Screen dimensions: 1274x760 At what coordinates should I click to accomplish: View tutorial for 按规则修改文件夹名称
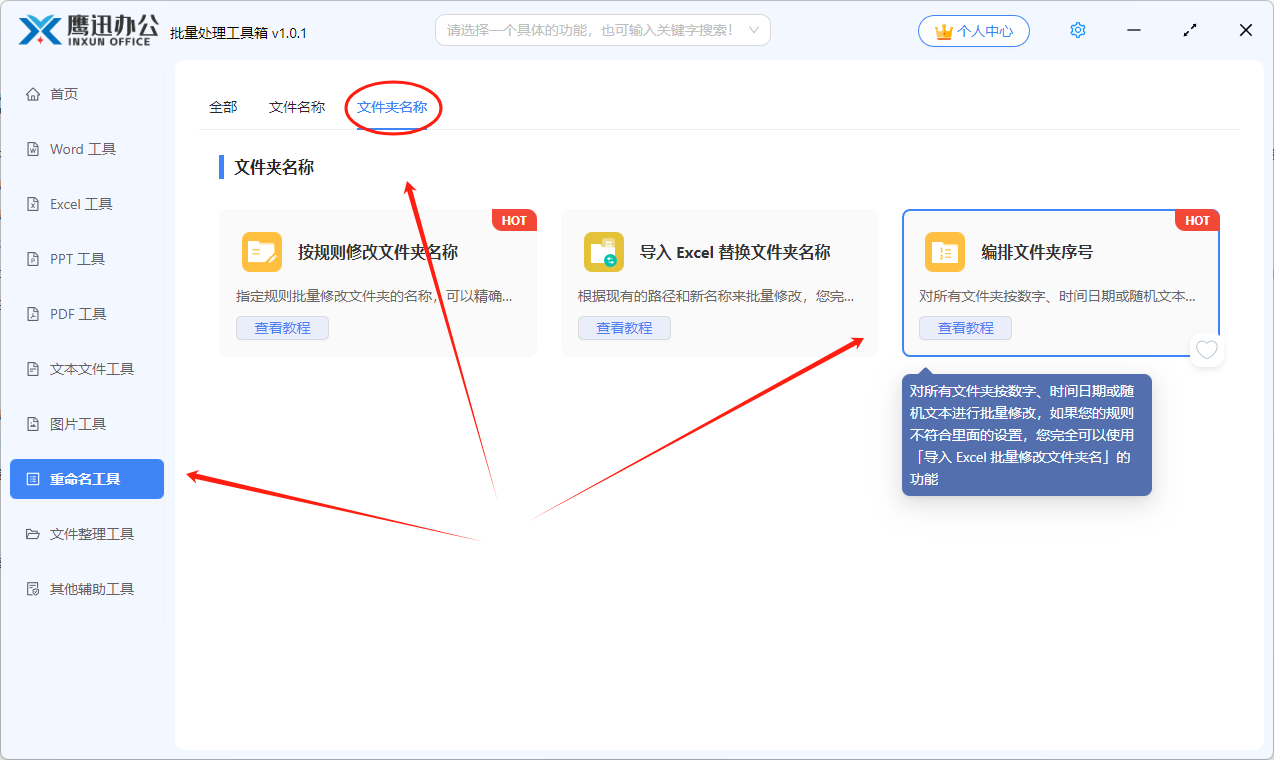click(x=282, y=328)
